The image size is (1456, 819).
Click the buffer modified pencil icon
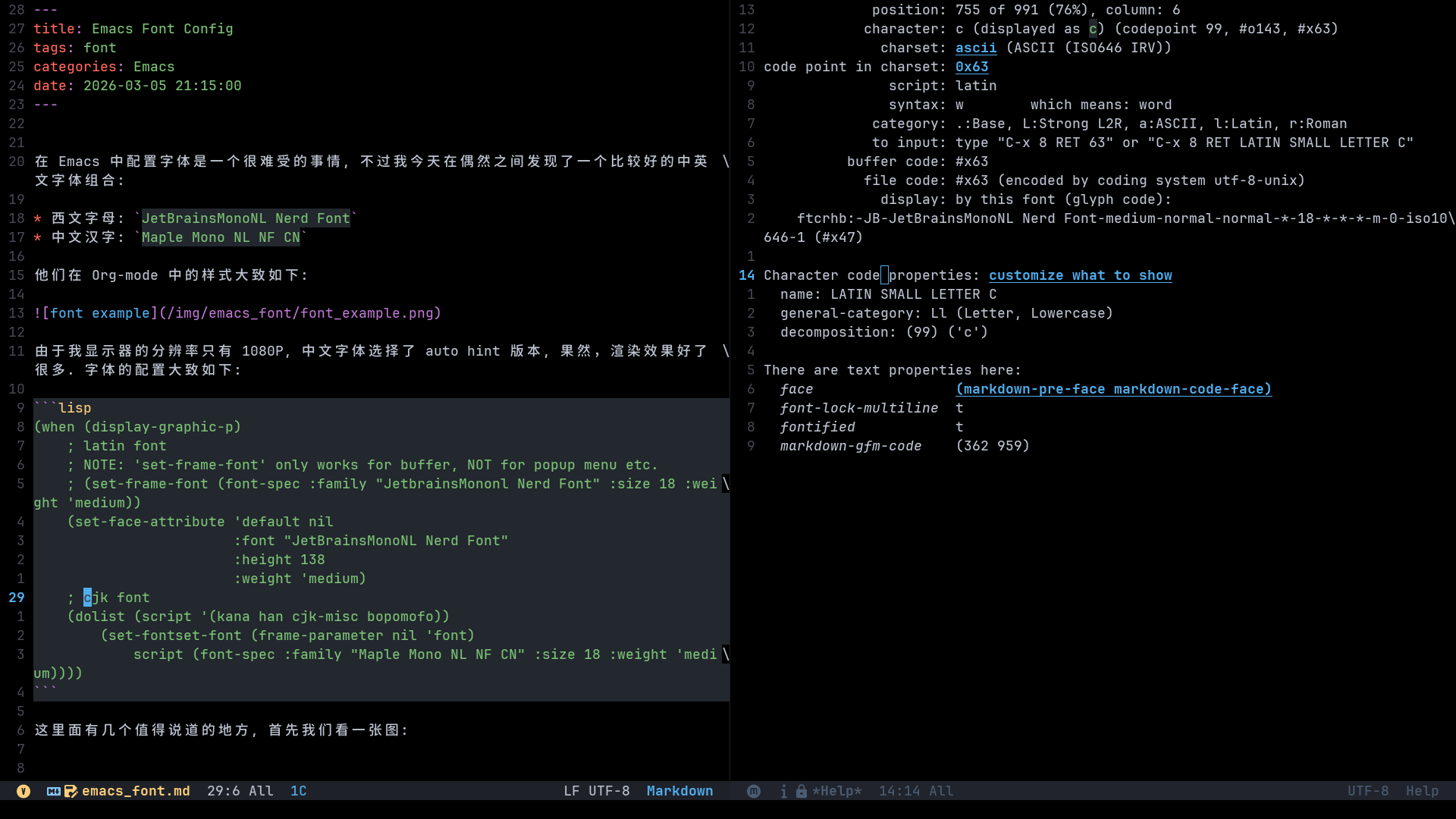tap(71, 791)
